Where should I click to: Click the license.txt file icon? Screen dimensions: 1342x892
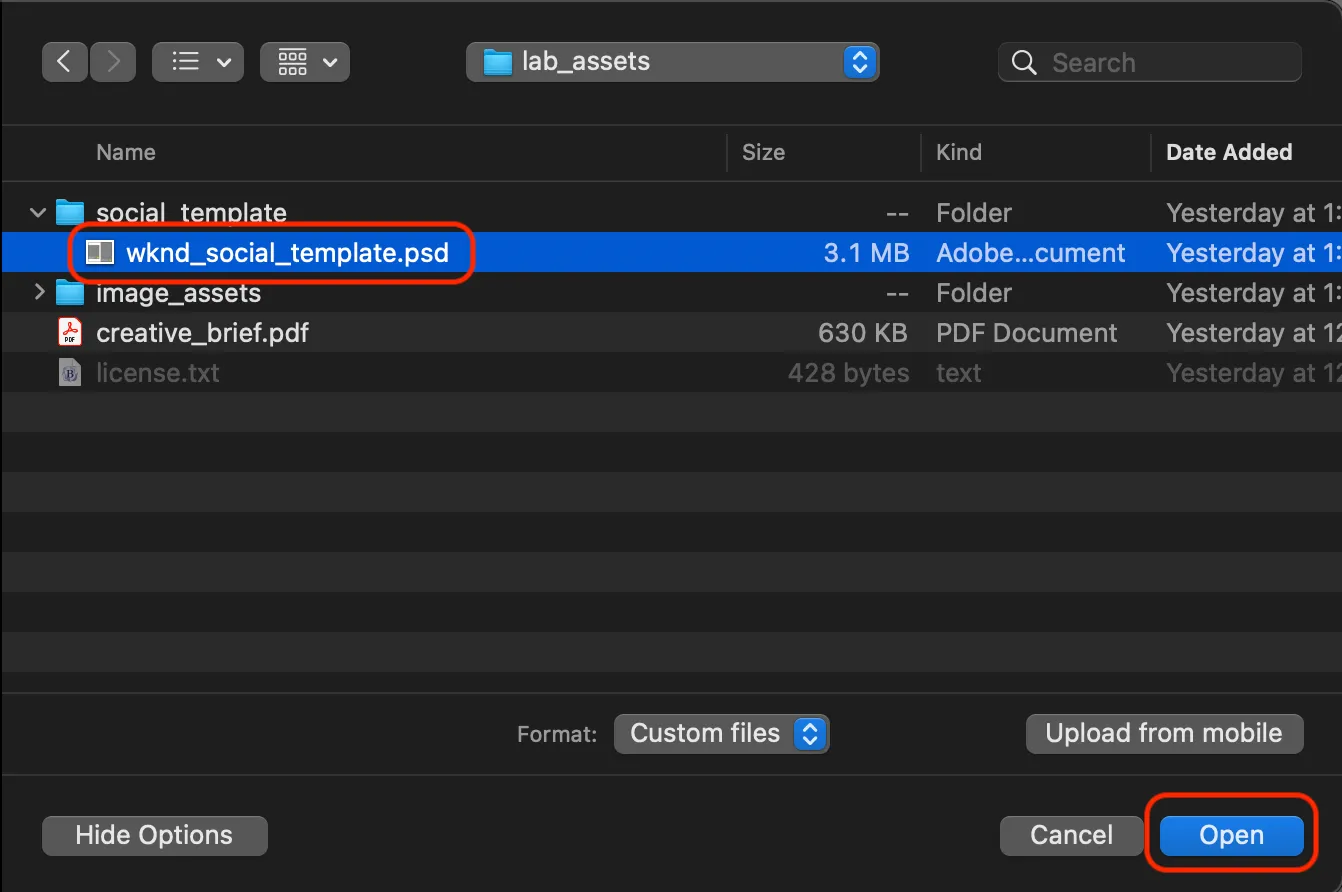[70, 373]
